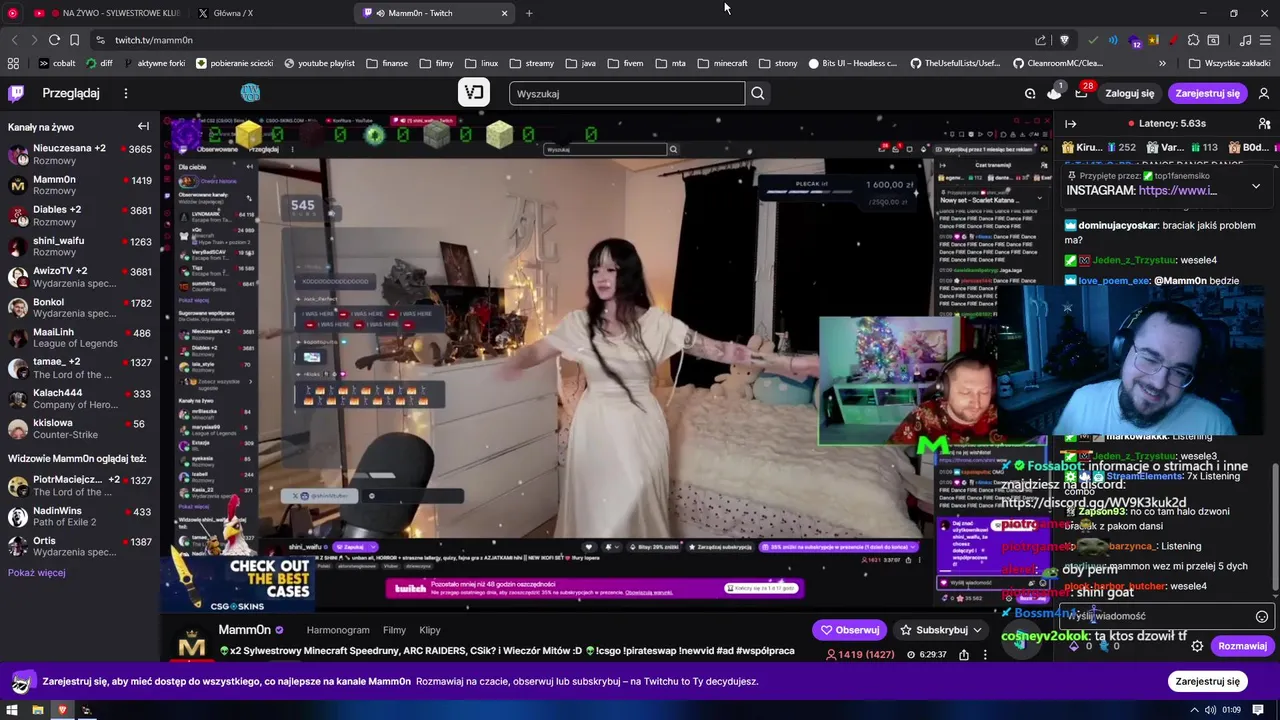The image size is (1280, 720).
Task: Open the minecraft bookmarks folder
Action: coord(722,63)
